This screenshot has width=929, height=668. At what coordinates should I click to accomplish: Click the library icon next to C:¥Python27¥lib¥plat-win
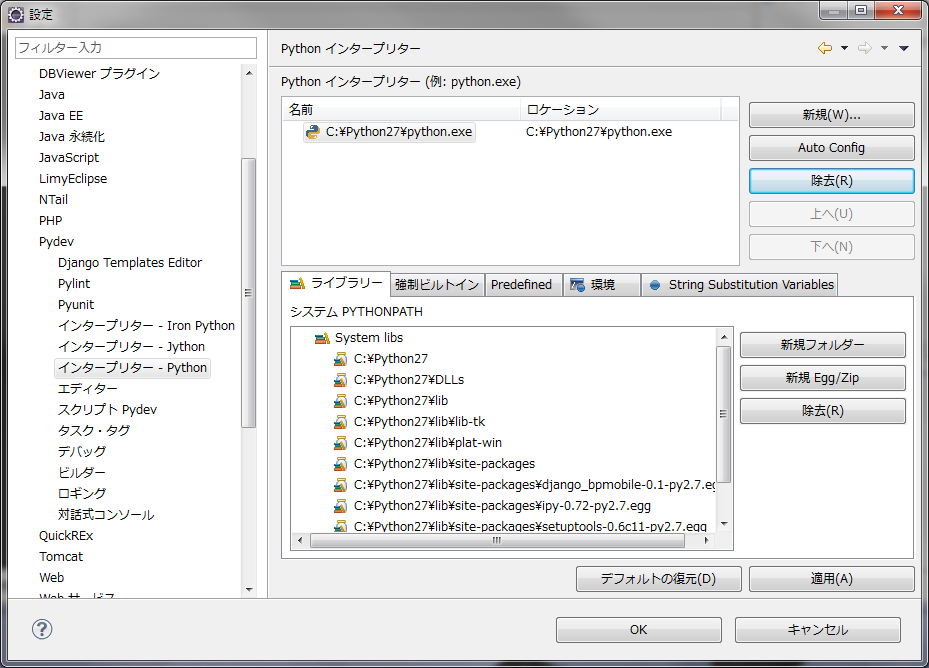[x=340, y=443]
